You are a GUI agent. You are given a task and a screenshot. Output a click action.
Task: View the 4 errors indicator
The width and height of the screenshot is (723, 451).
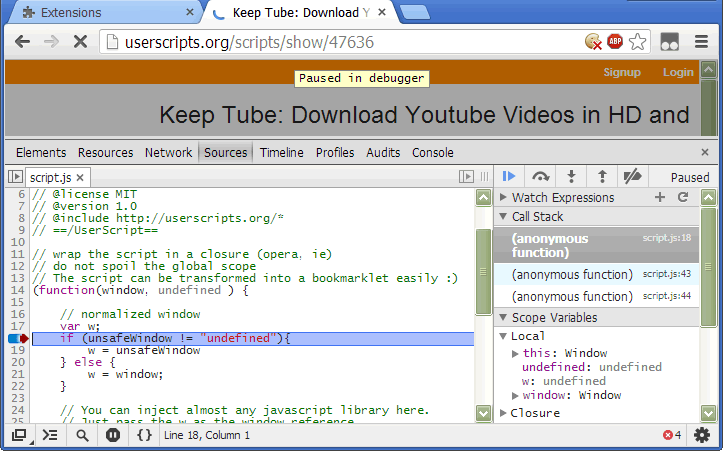(672, 435)
